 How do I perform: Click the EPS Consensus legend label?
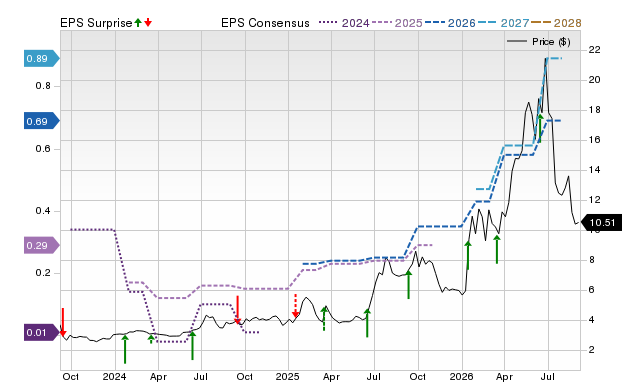[265, 23]
